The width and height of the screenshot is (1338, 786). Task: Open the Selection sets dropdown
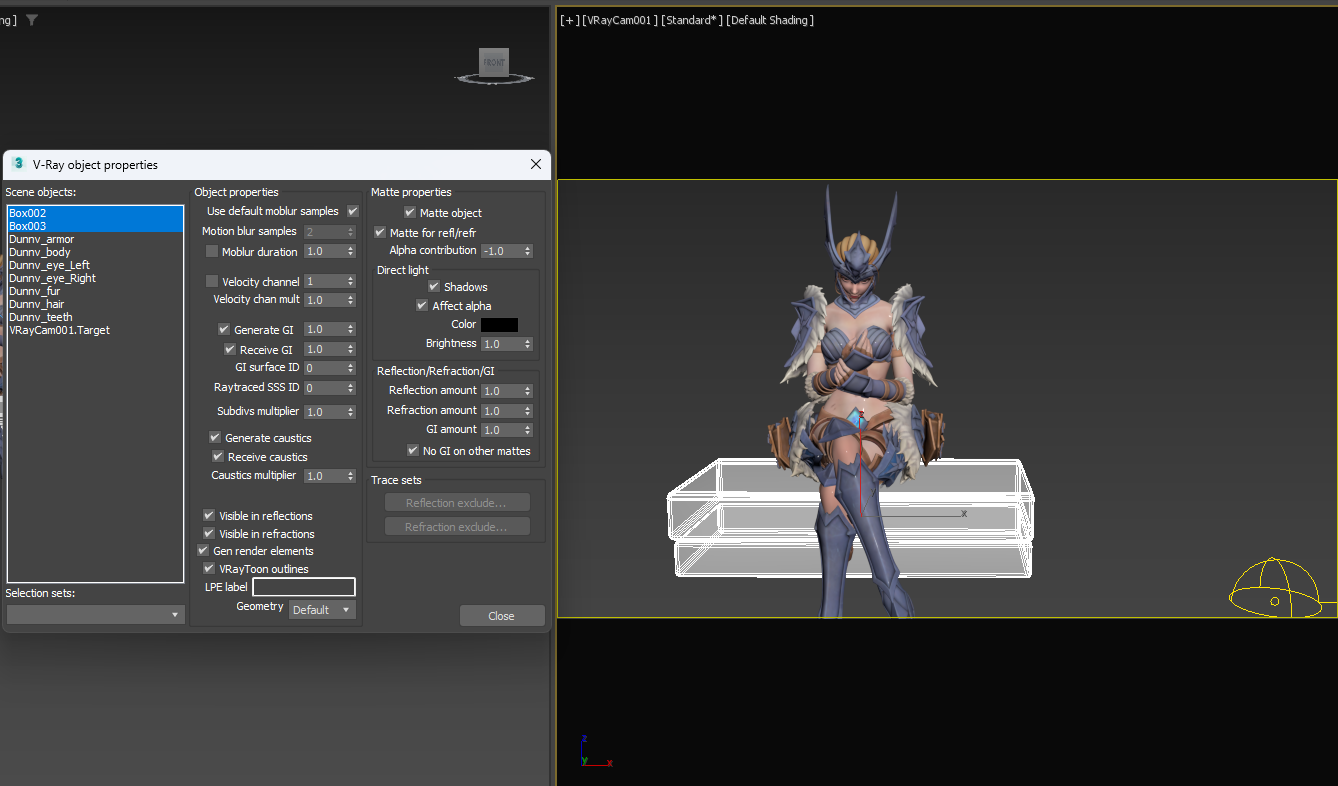(95, 614)
